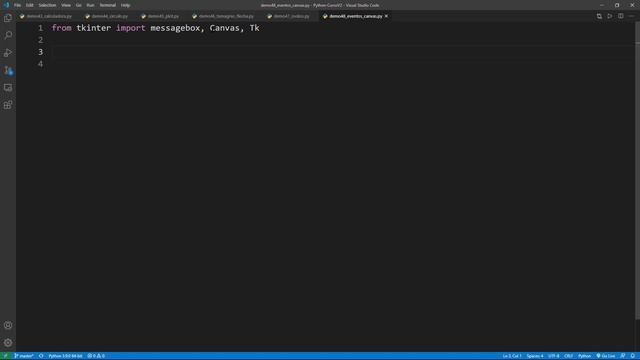
Task: Select the Python interpreter in status bar
Action: [65, 356]
